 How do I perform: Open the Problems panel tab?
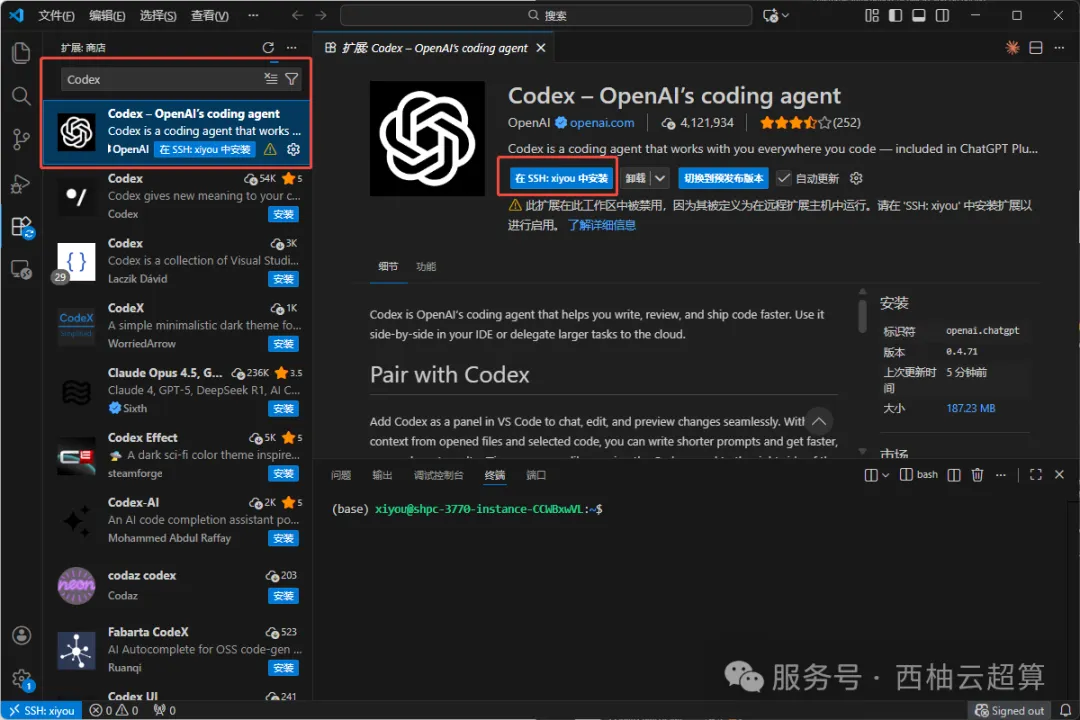click(340, 475)
